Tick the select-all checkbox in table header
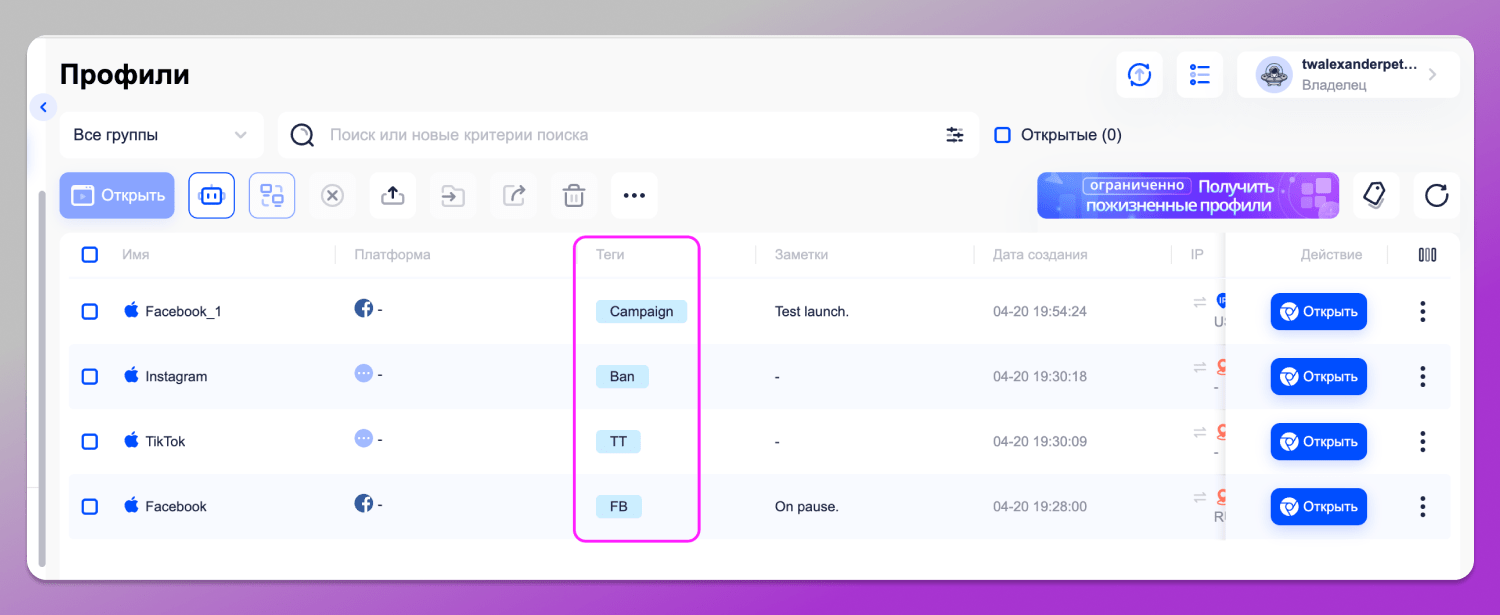 pos(90,255)
